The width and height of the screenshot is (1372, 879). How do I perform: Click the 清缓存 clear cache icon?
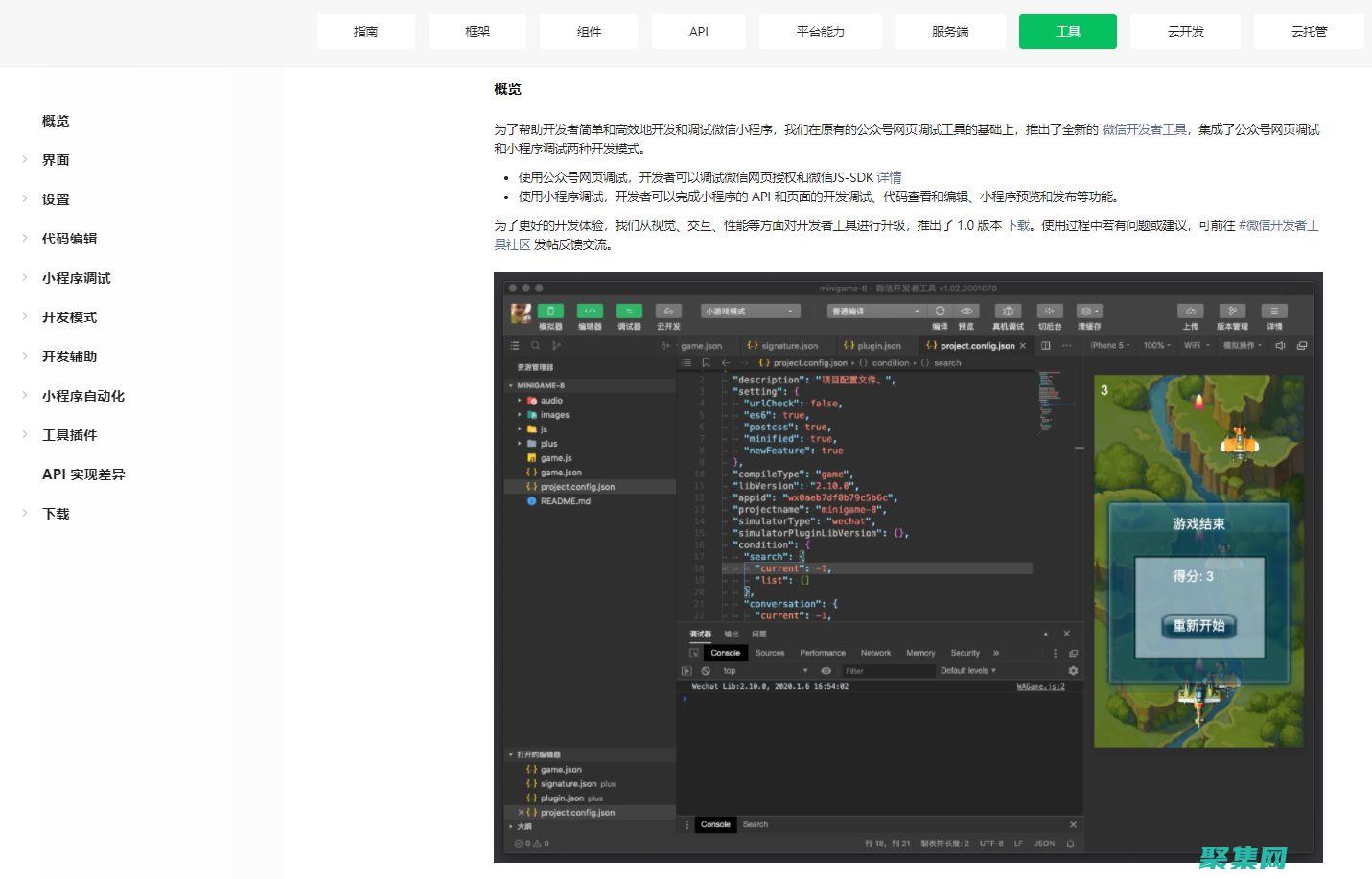click(1088, 311)
